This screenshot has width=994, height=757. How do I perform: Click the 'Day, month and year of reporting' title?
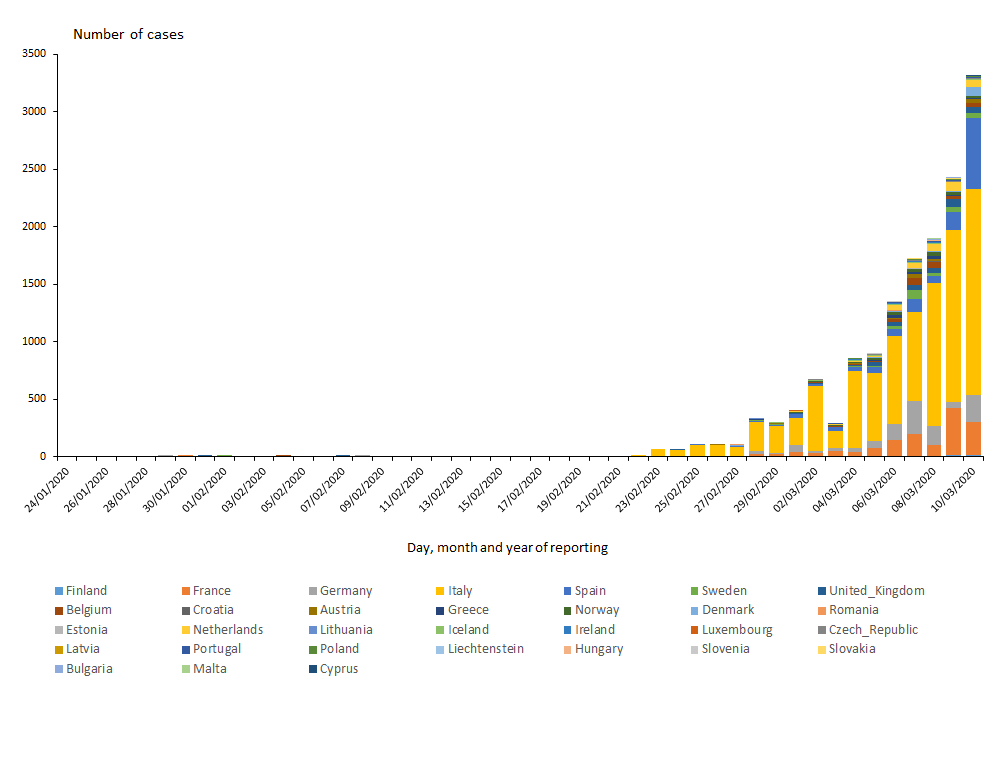tap(507, 547)
